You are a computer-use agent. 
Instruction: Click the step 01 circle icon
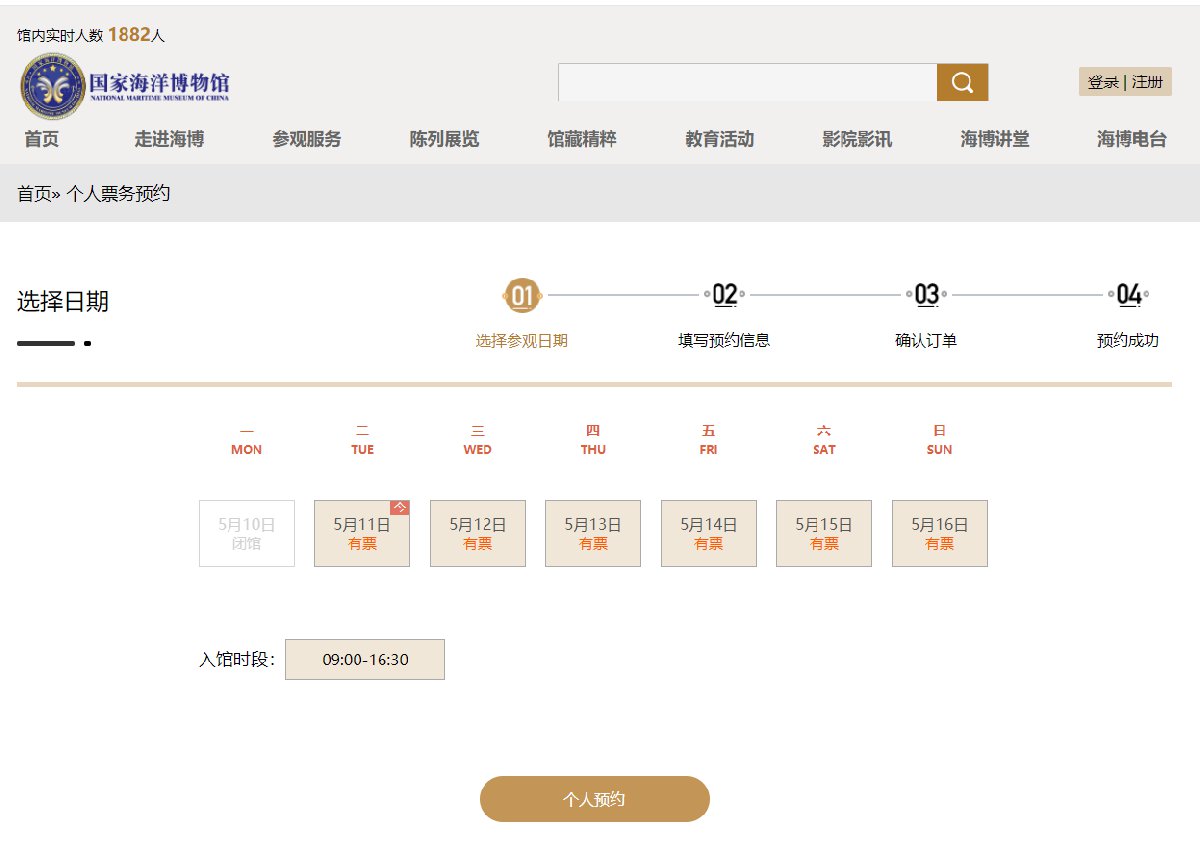(x=522, y=295)
